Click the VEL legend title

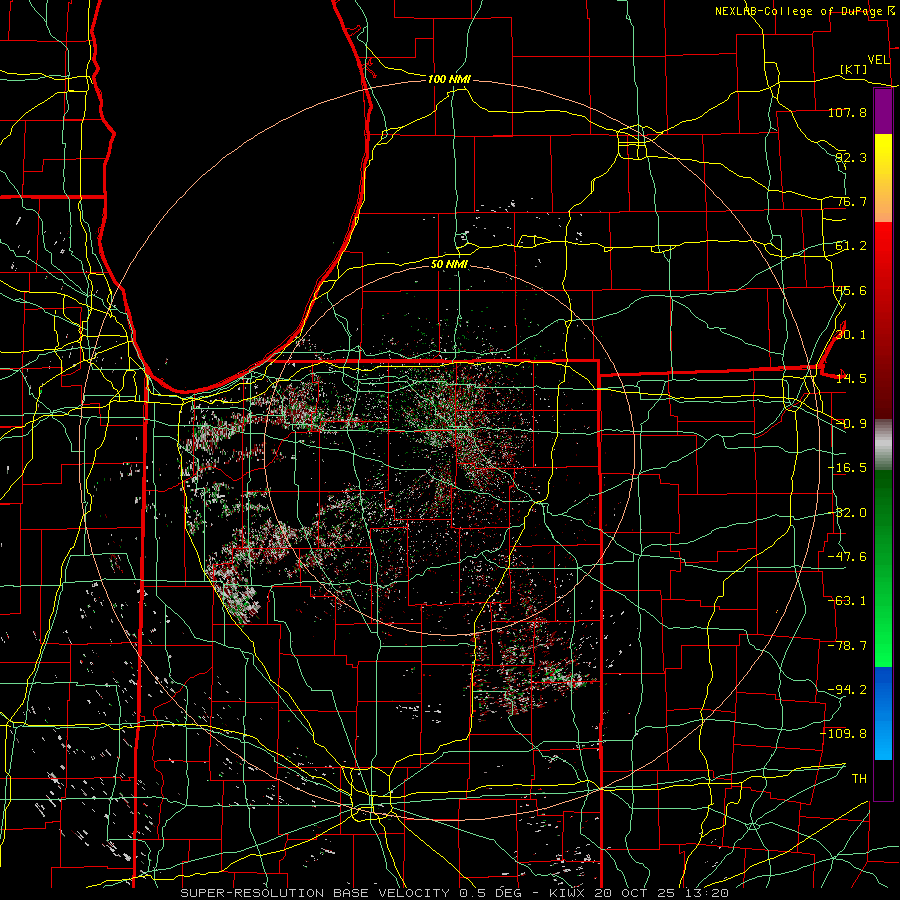coord(878,60)
